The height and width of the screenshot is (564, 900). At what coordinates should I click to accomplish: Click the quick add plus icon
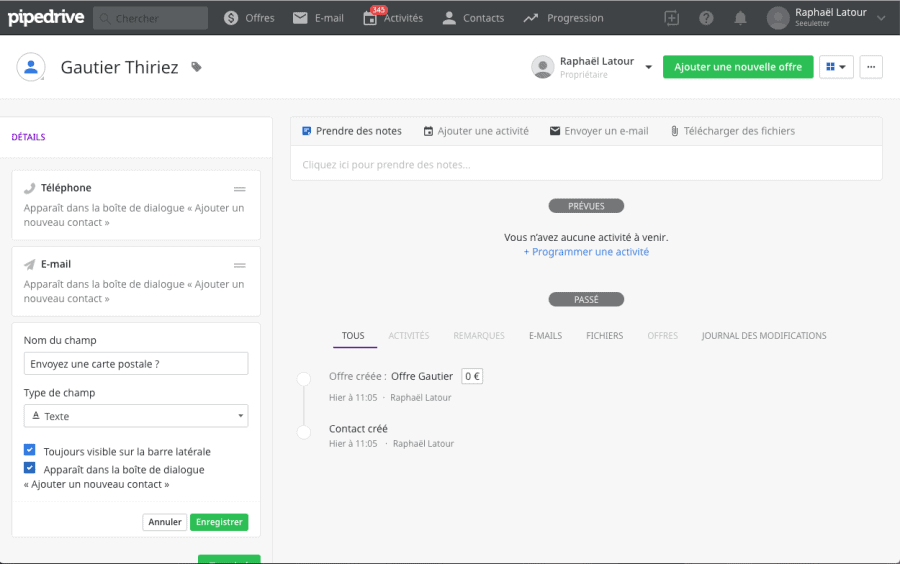[x=672, y=18]
